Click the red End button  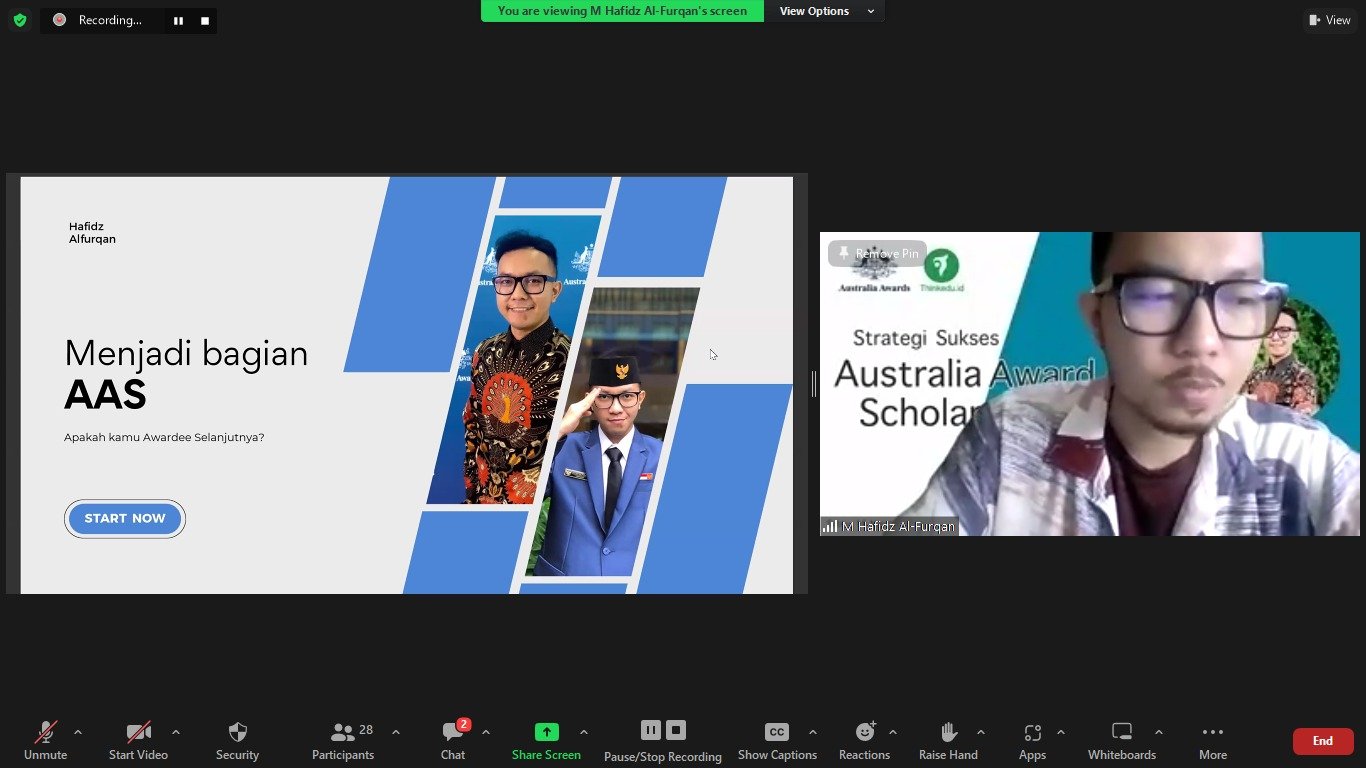tap(1322, 741)
